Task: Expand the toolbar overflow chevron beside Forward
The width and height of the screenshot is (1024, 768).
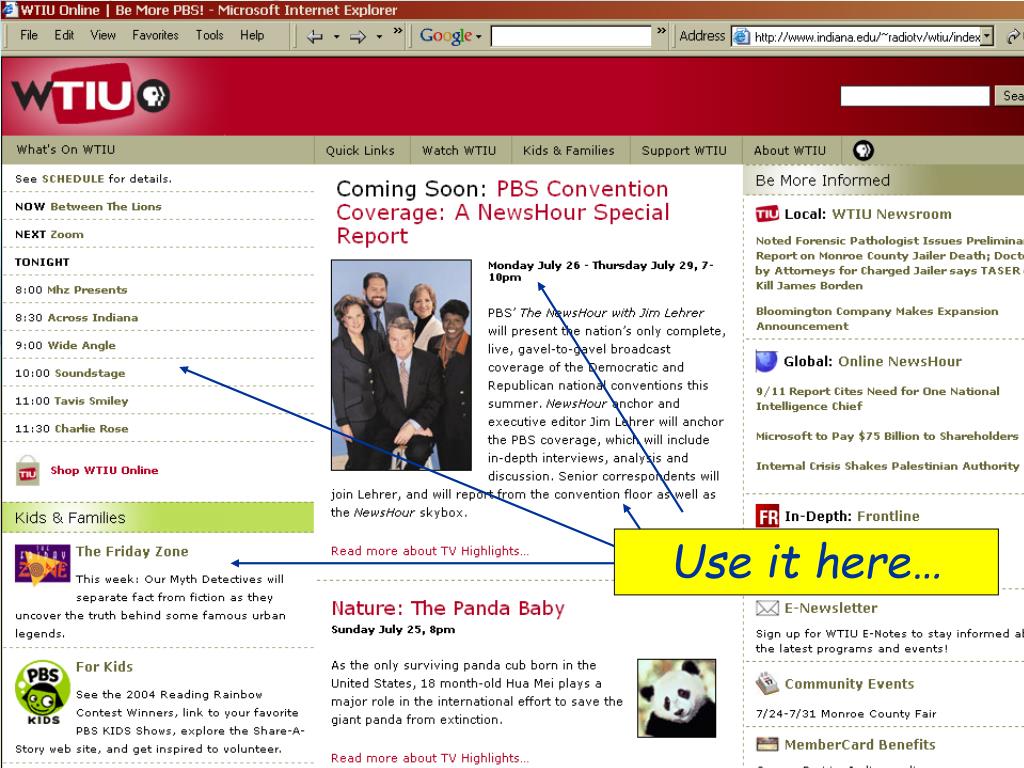Action: (398, 31)
